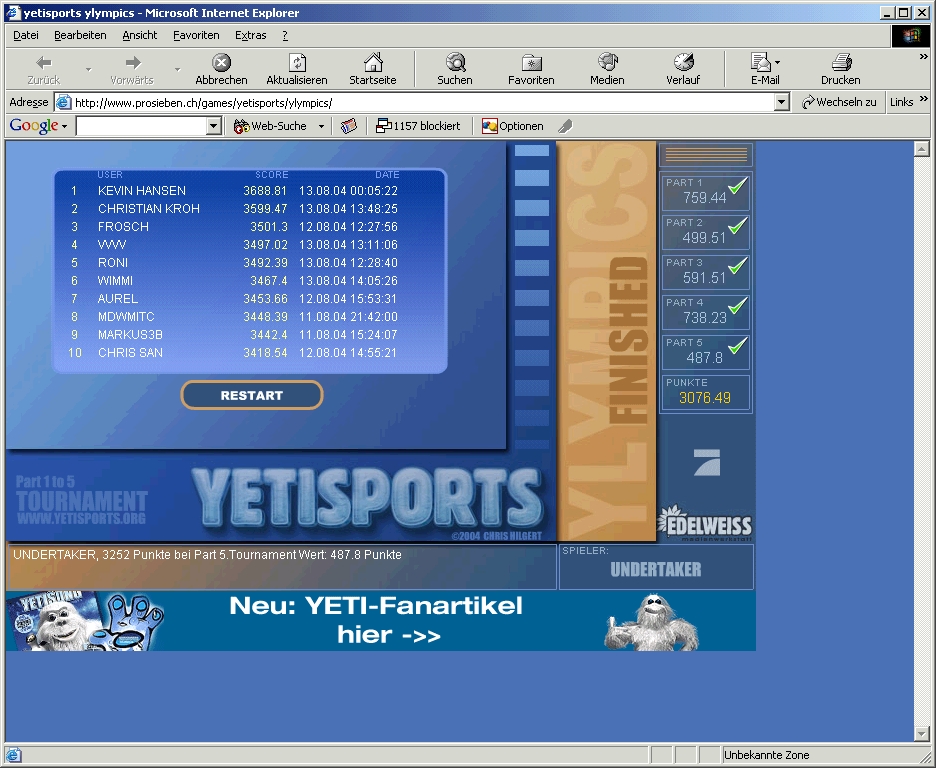The width and height of the screenshot is (936, 768).
Task: Expand the Links bar chevron
Action: click(923, 98)
